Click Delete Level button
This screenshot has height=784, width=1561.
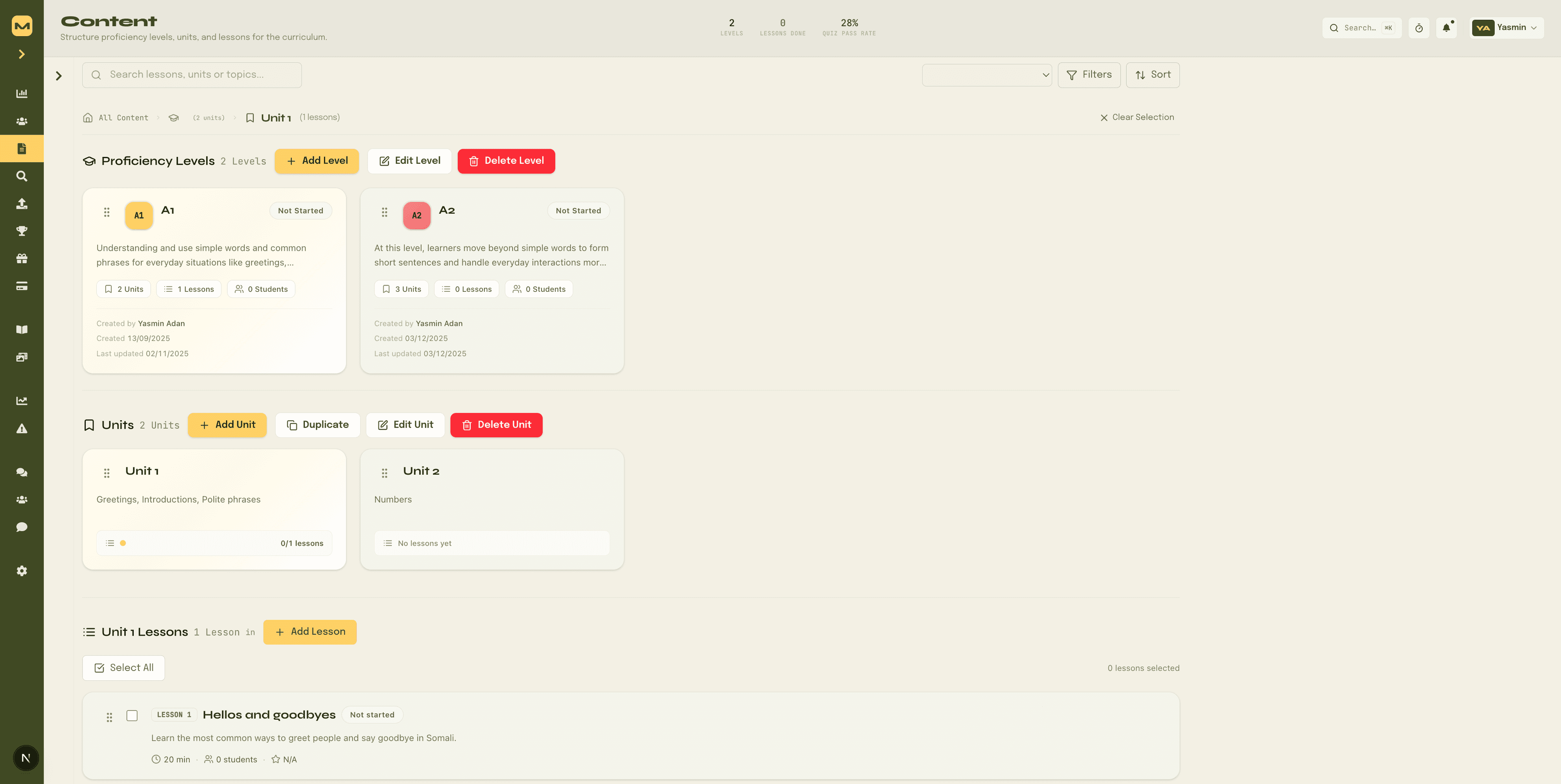click(506, 161)
